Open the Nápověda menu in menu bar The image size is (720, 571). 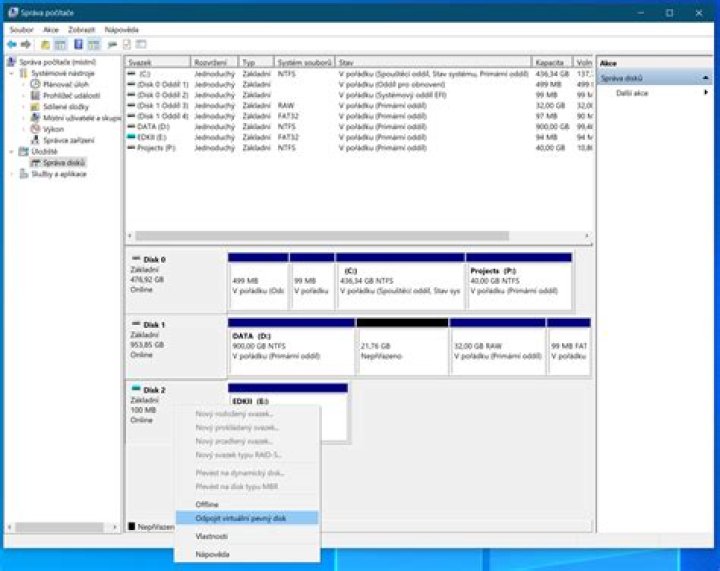tap(122, 30)
